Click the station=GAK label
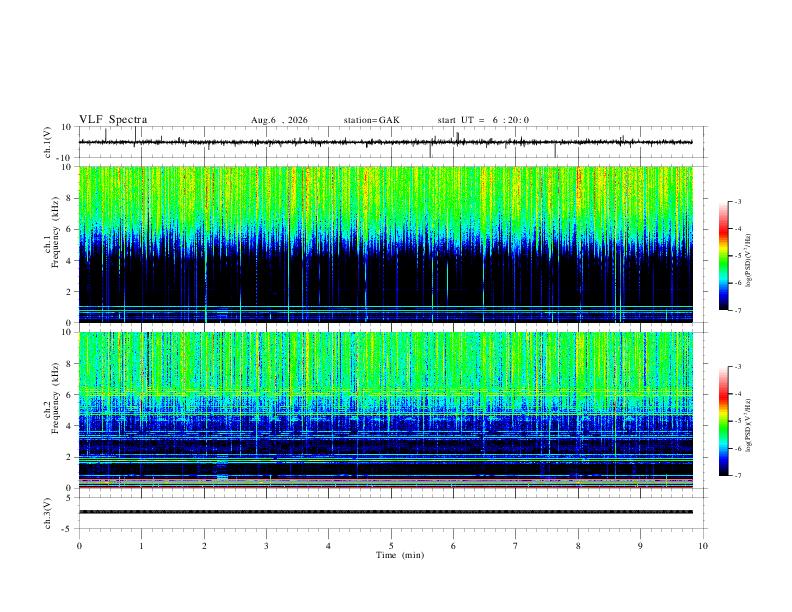This screenshot has height=612, width=792. coord(371,120)
